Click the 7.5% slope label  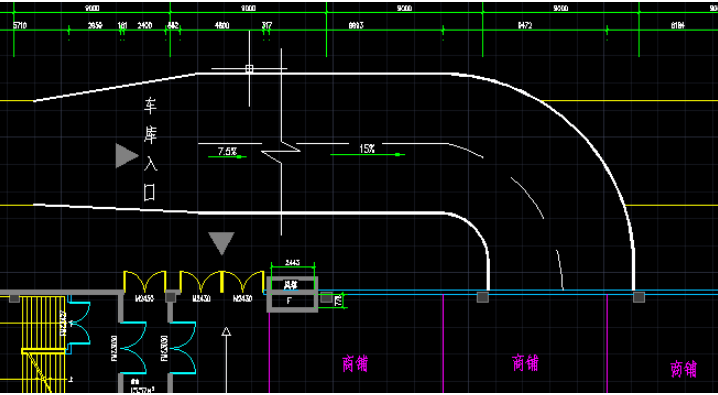pyautogui.click(x=227, y=151)
